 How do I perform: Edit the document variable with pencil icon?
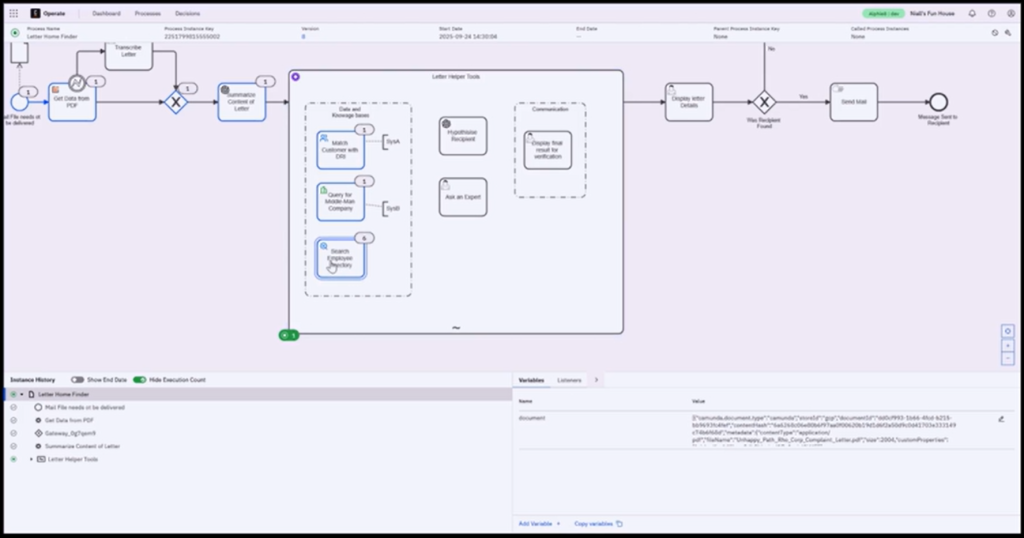1001,419
